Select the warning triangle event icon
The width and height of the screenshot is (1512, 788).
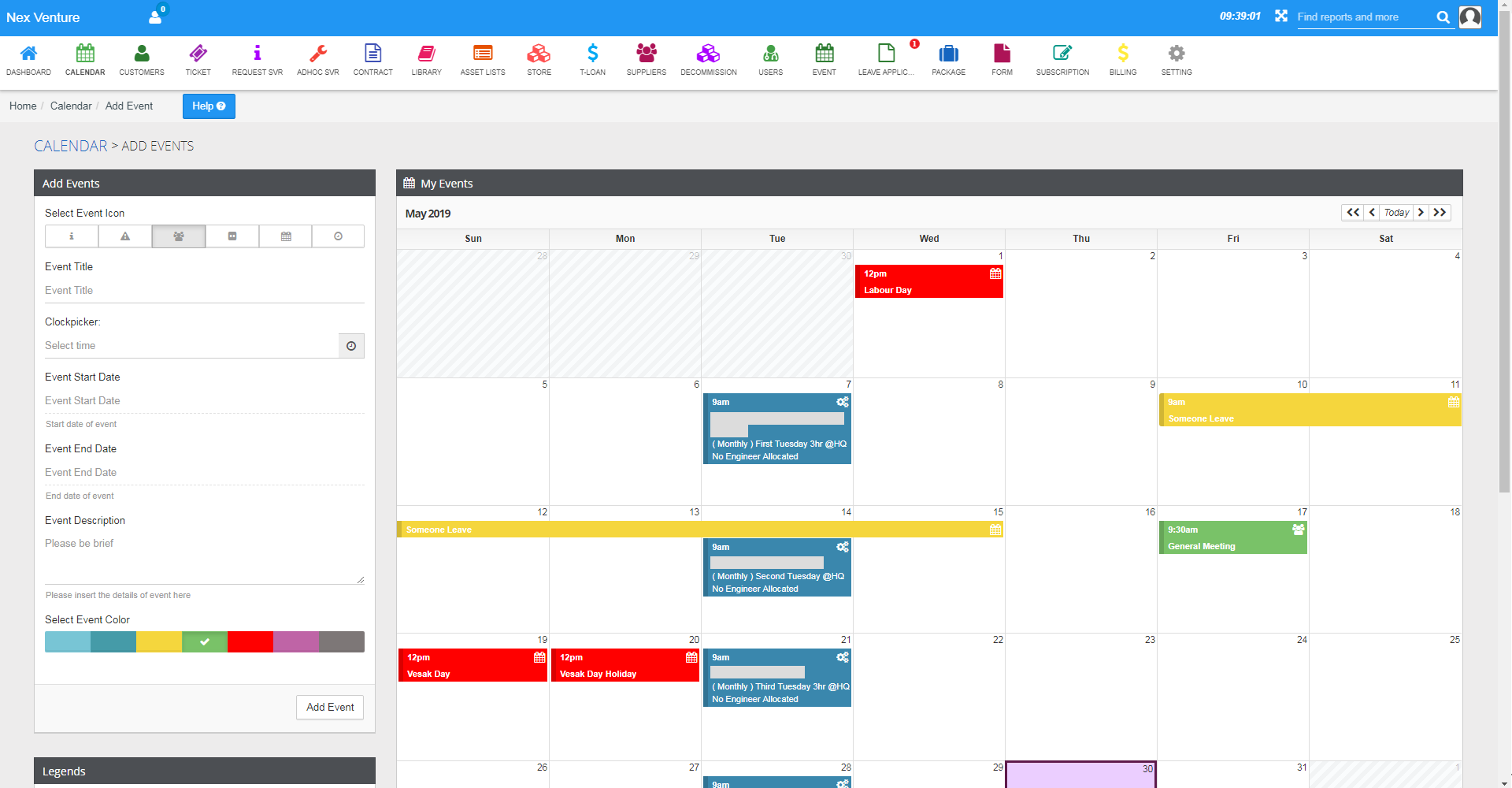[125, 236]
